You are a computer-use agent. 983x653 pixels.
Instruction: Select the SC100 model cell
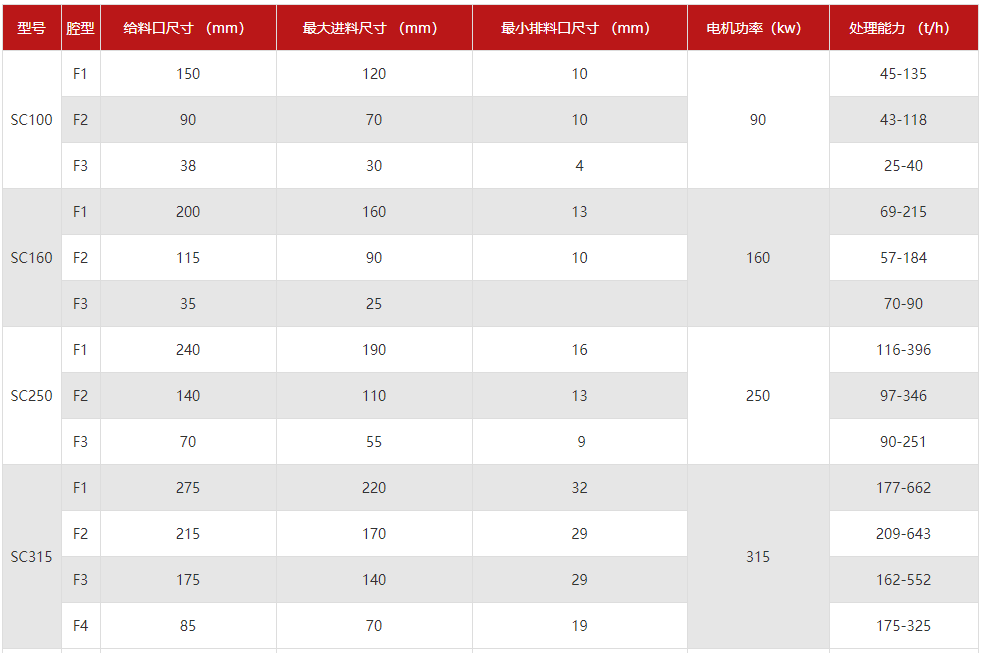pyautogui.click(x=32, y=120)
